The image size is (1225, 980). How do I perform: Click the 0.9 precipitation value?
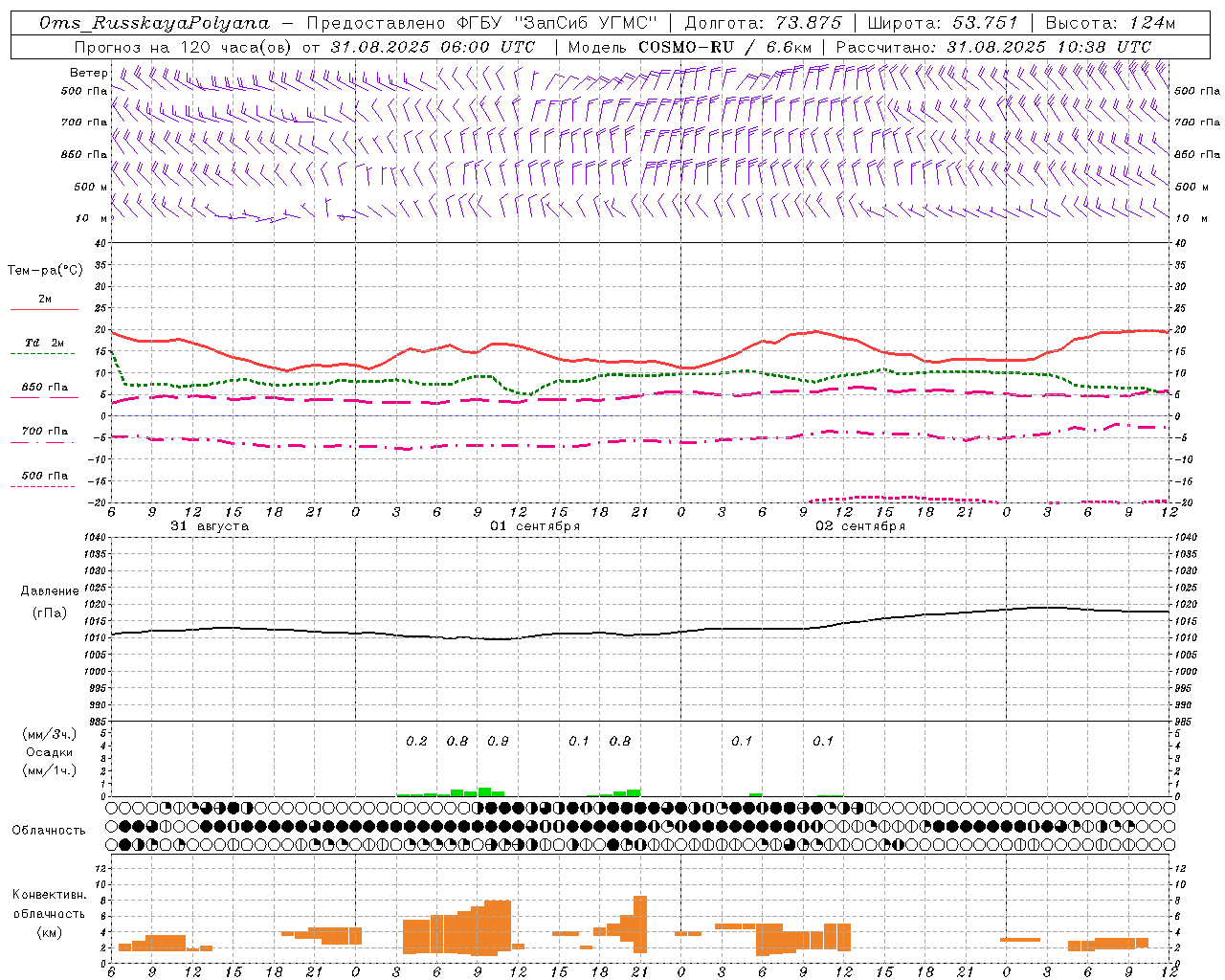point(498,742)
